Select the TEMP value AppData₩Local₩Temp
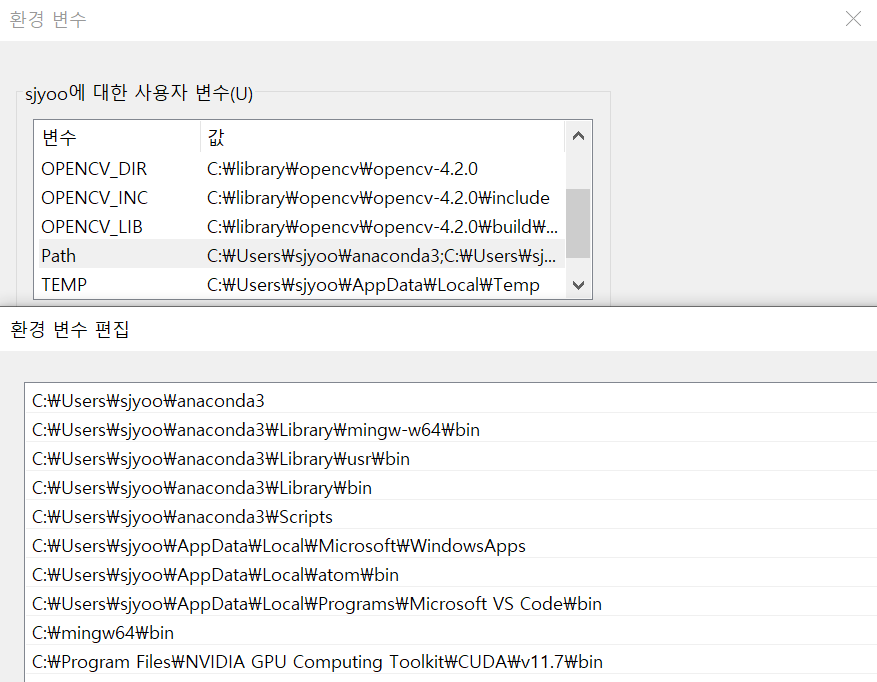 pos(373,285)
